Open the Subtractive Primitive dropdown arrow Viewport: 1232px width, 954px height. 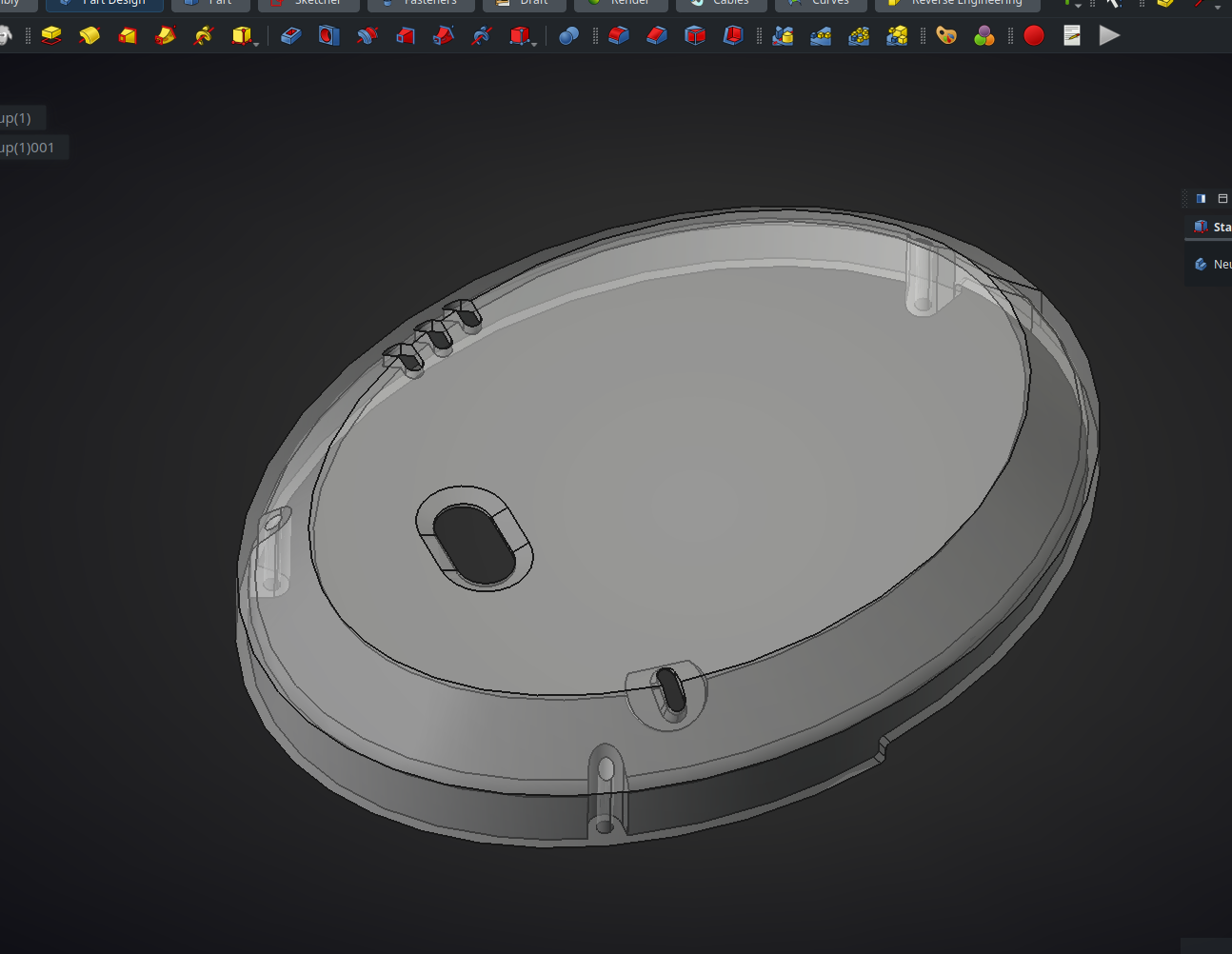534,43
